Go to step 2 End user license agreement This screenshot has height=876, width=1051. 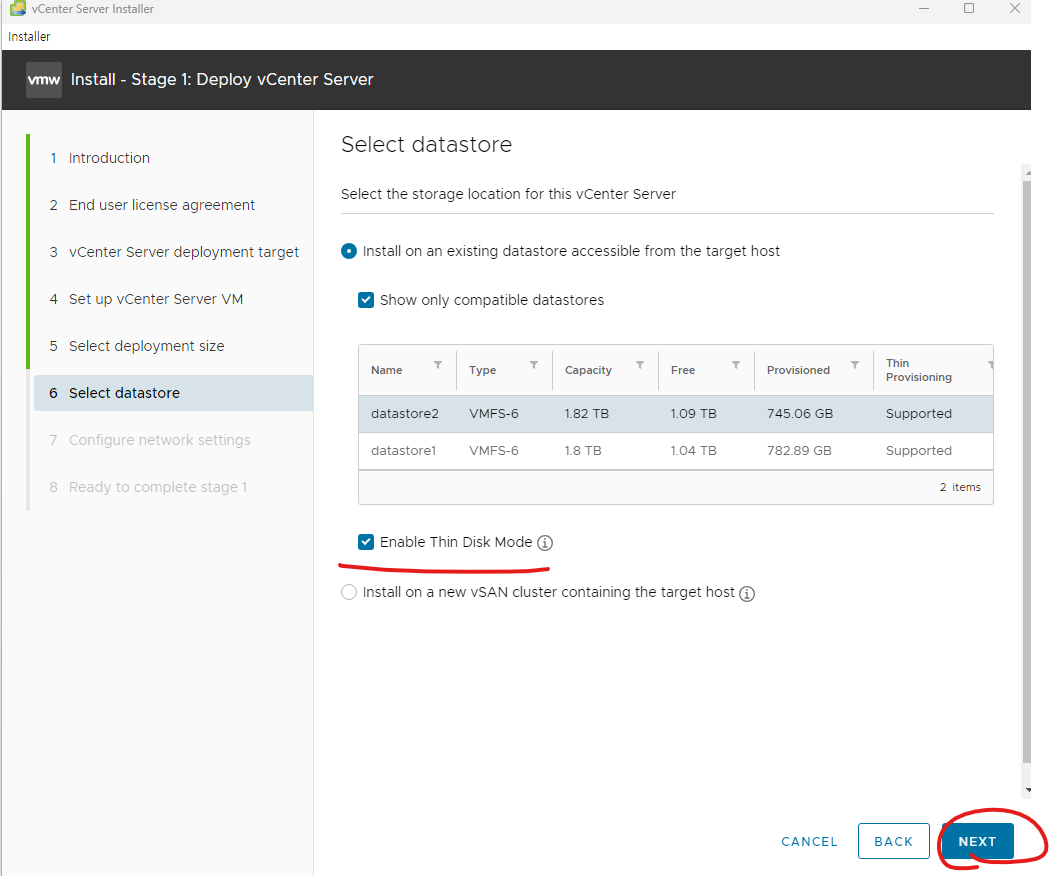pos(162,205)
